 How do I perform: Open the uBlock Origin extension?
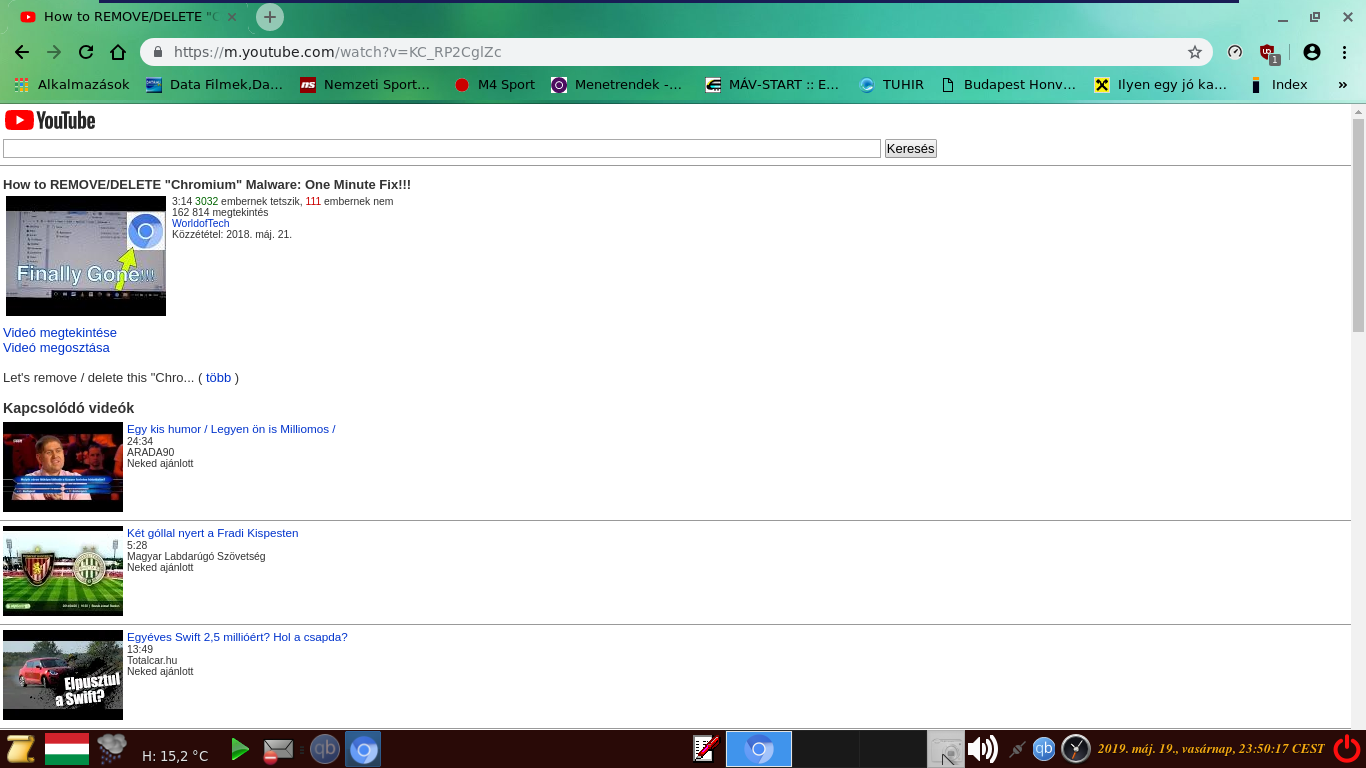point(1268,53)
